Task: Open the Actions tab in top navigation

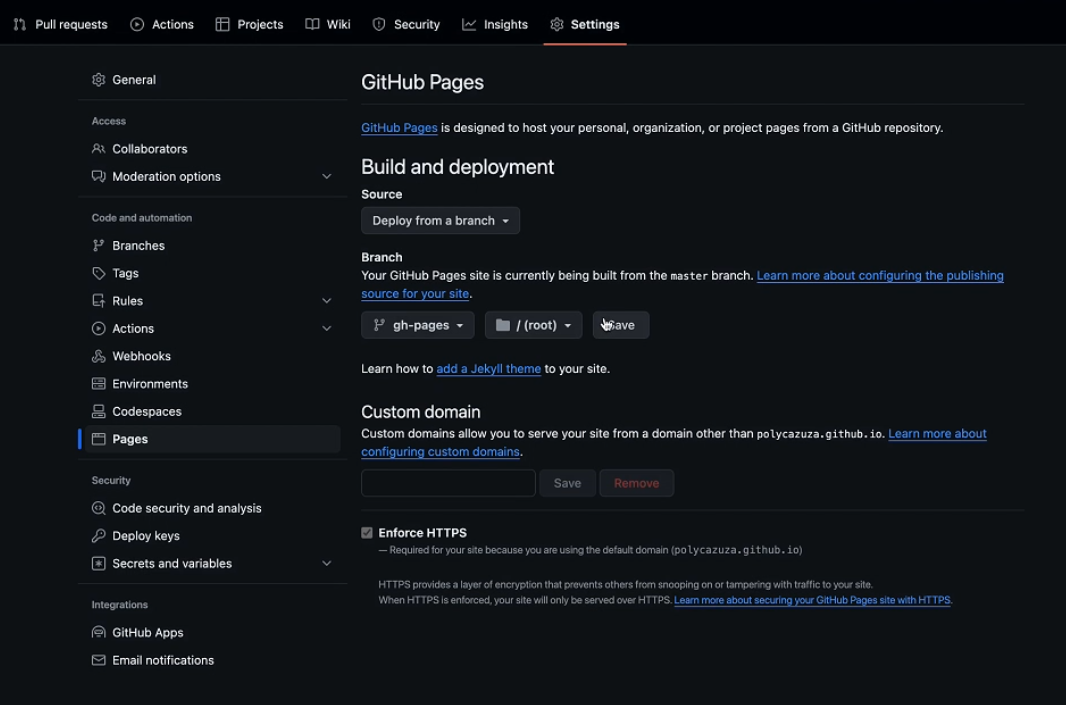Action: (x=161, y=24)
